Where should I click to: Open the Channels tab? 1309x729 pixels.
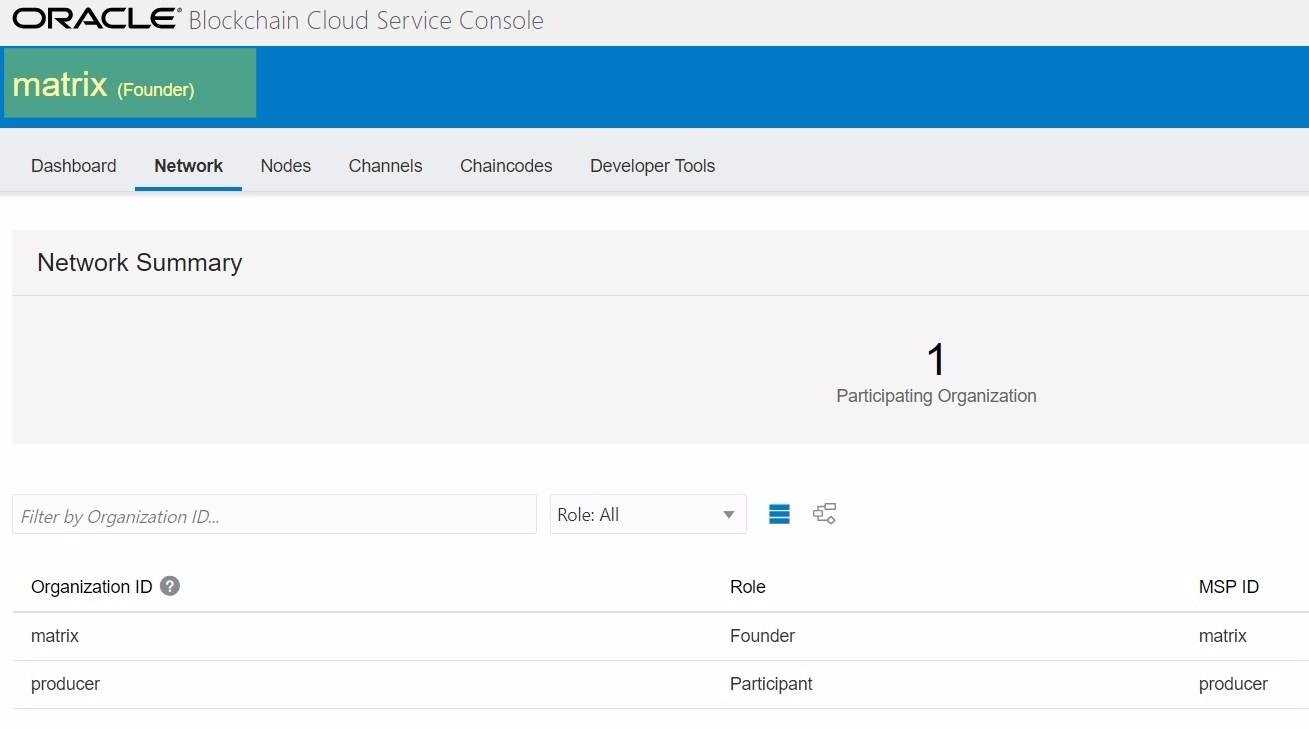click(x=385, y=166)
